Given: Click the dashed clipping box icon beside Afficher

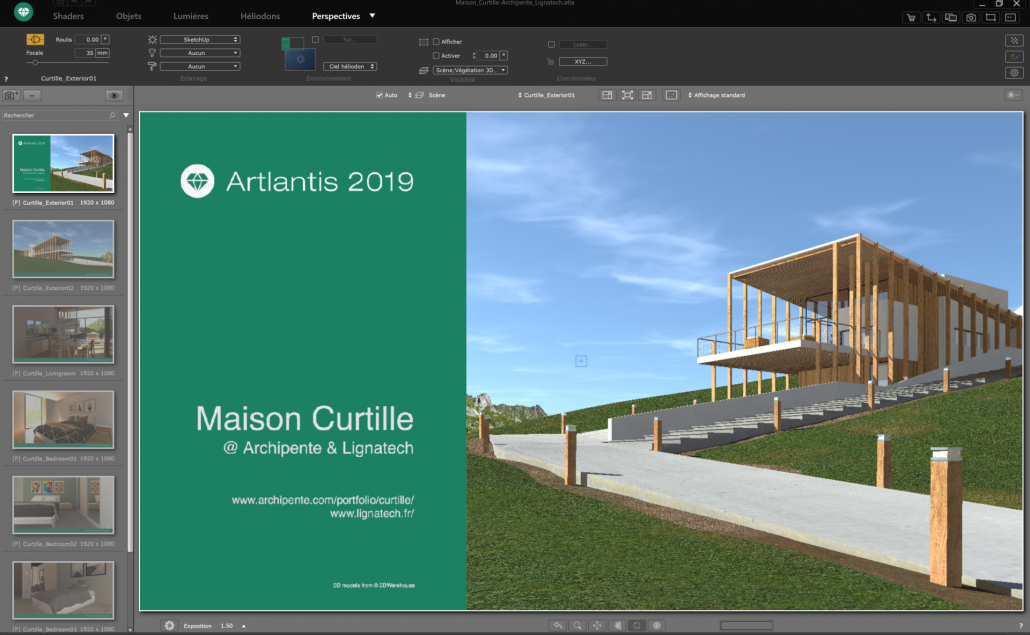Looking at the screenshot, I should tap(424, 42).
